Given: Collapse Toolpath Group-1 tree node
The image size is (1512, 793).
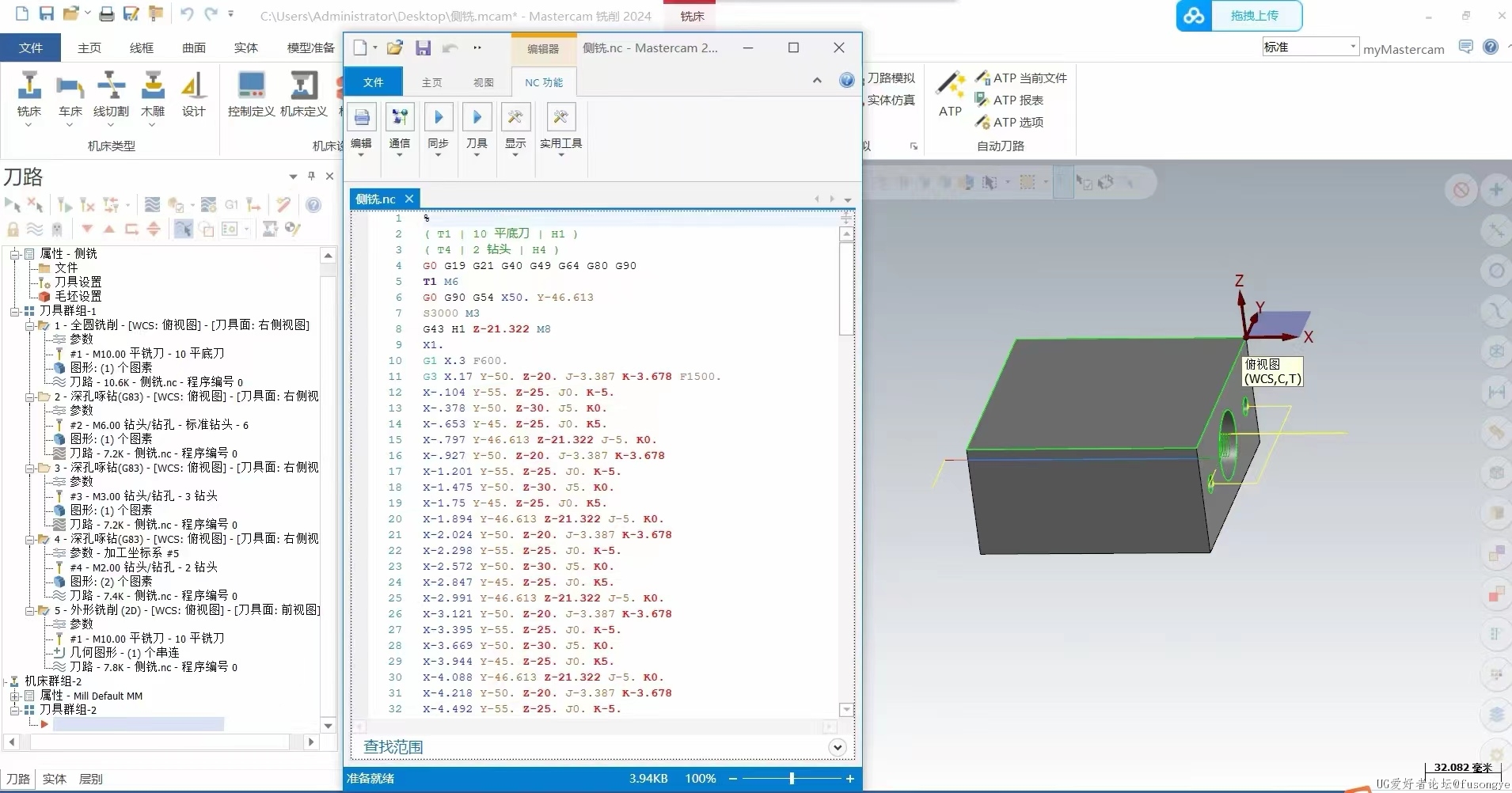Looking at the screenshot, I should [x=14, y=311].
